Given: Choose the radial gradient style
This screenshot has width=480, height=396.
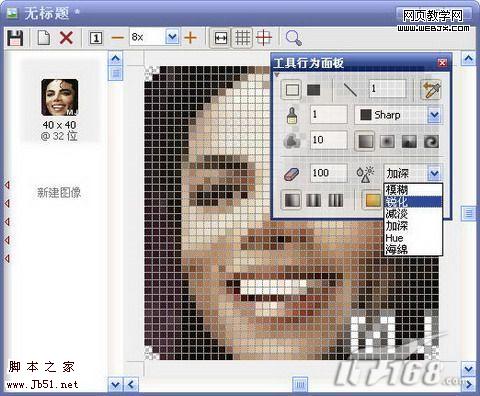Looking at the screenshot, I should click(387, 142).
